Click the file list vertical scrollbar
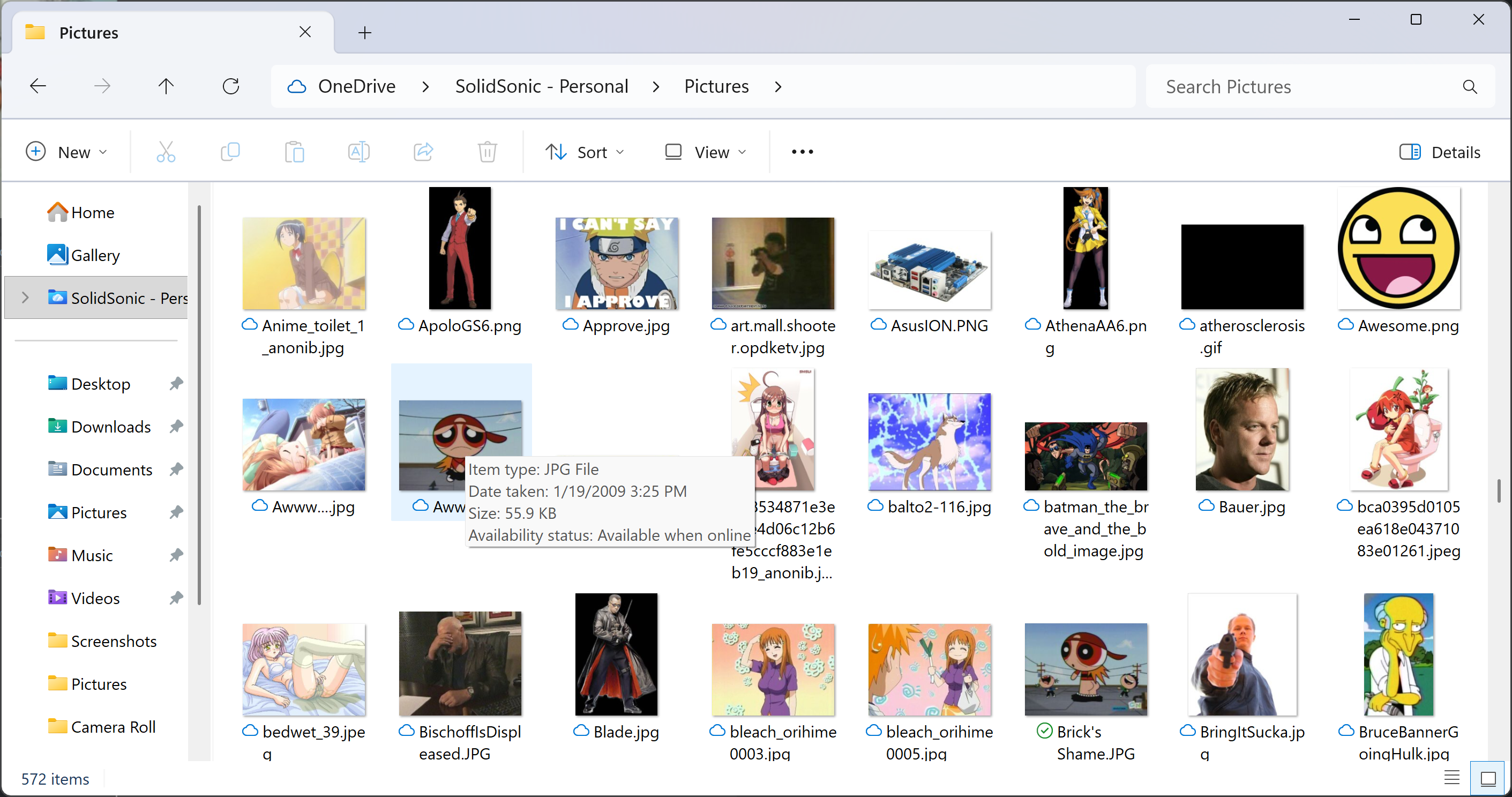 tap(1498, 491)
